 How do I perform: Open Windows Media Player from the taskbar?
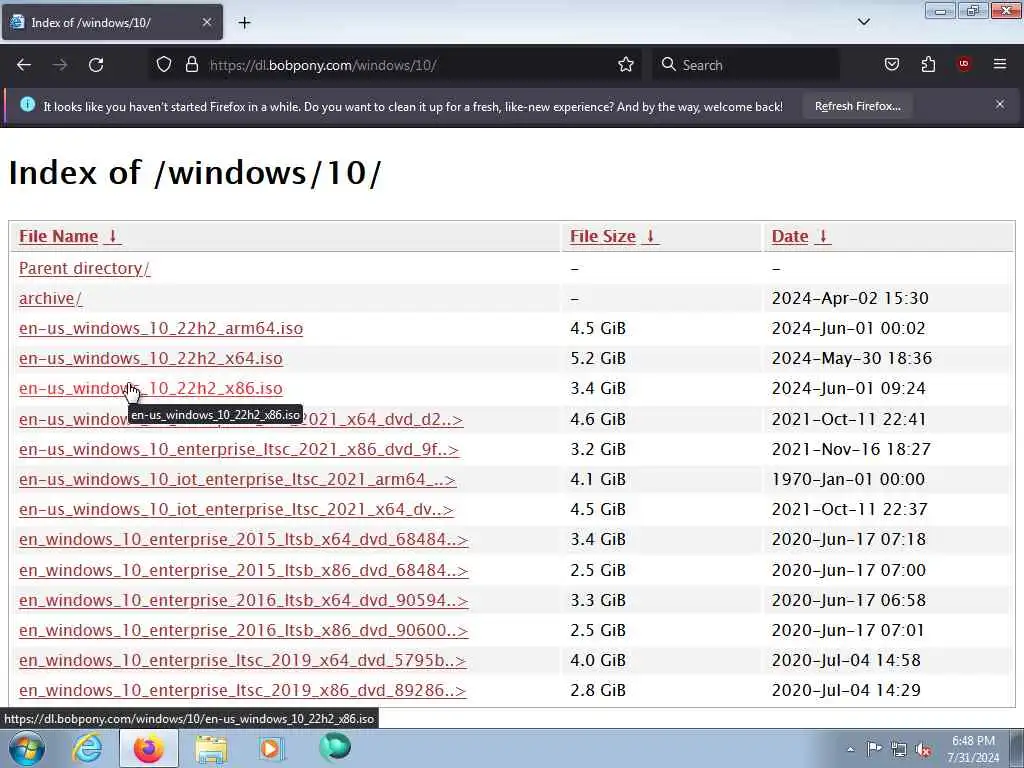[x=271, y=748]
